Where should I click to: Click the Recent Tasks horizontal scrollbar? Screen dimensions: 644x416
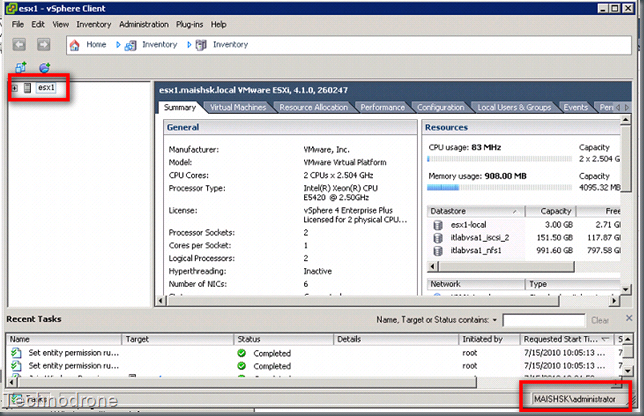pos(248,383)
